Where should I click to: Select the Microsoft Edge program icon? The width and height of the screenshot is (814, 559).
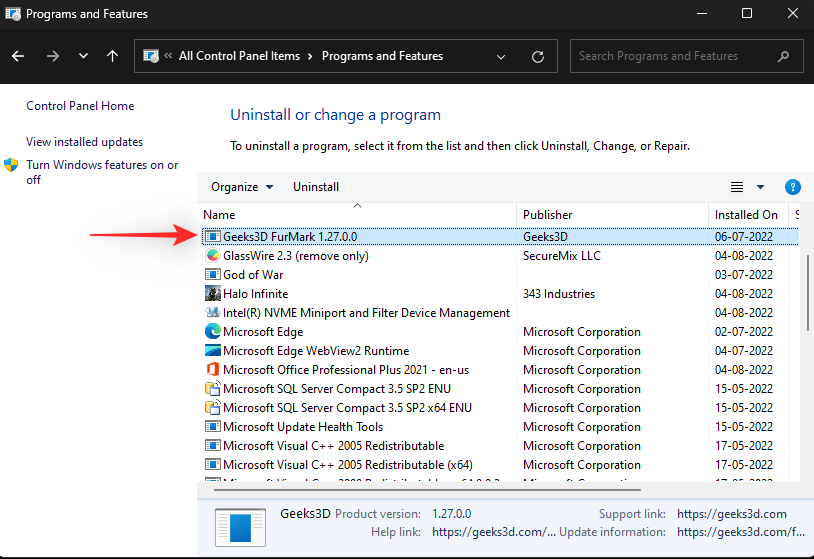(x=212, y=332)
